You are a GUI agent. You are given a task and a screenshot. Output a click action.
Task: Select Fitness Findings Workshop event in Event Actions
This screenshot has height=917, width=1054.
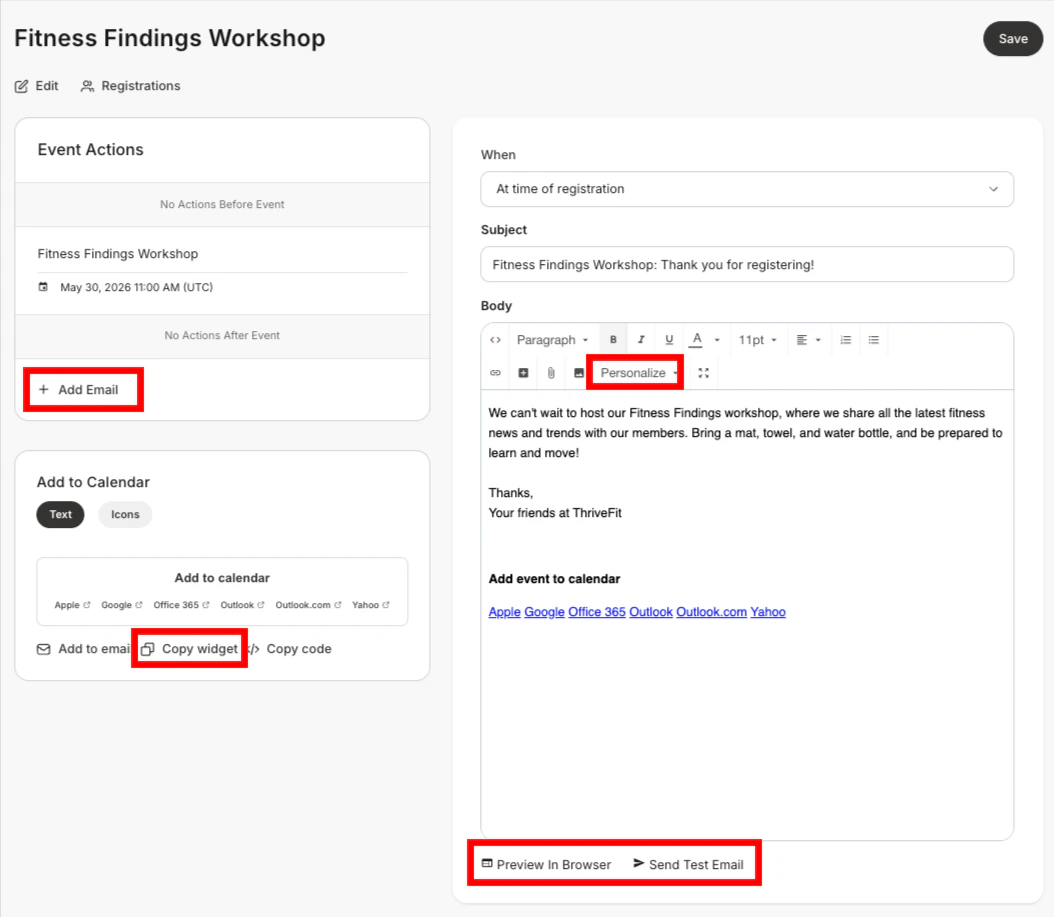click(118, 253)
